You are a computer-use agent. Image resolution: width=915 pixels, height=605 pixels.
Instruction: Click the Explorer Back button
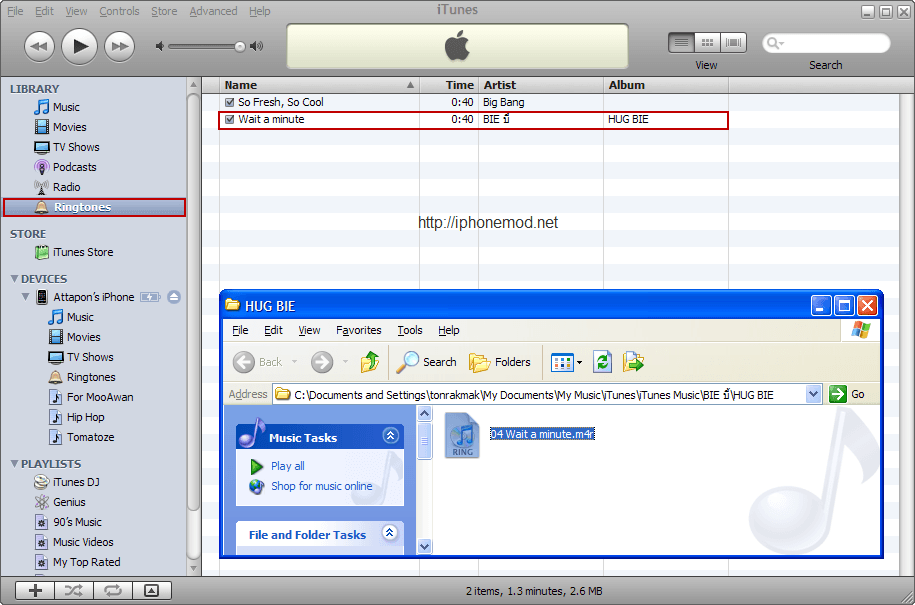(x=257, y=362)
